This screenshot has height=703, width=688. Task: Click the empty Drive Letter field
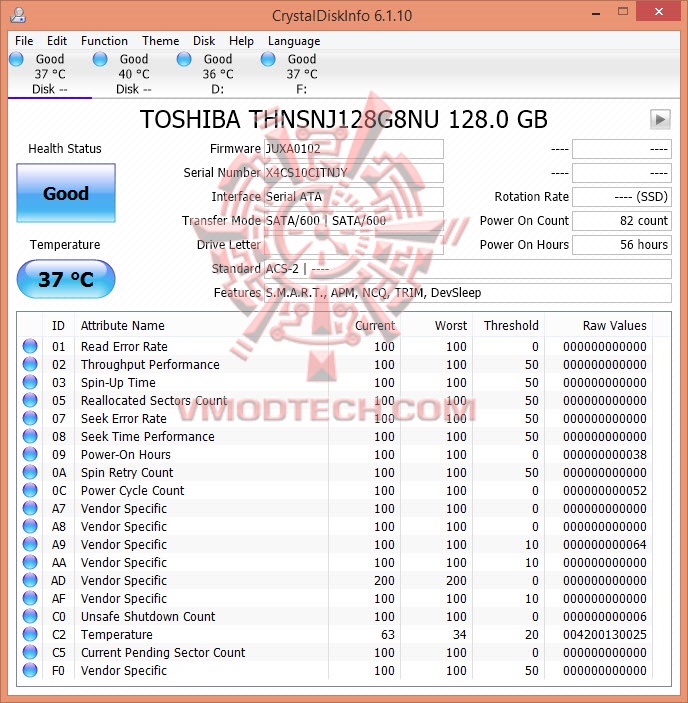coord(354,245)
